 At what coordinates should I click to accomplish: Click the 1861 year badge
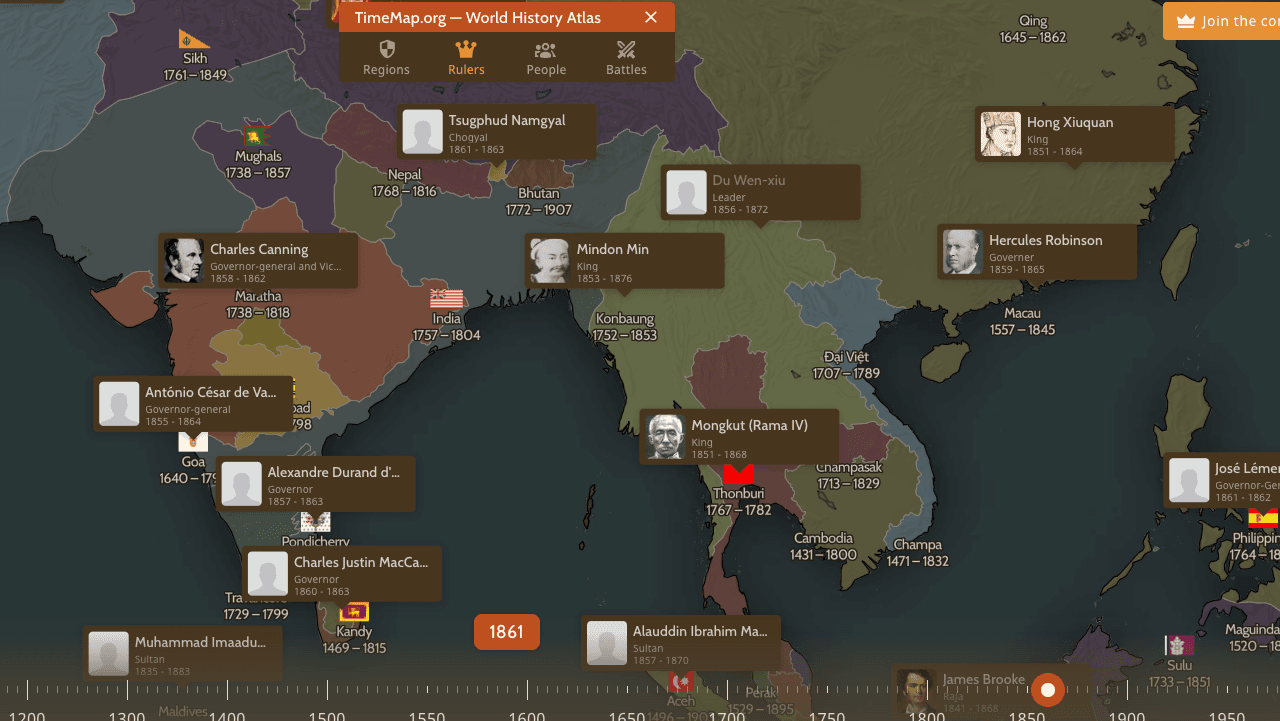click(506, 631)
